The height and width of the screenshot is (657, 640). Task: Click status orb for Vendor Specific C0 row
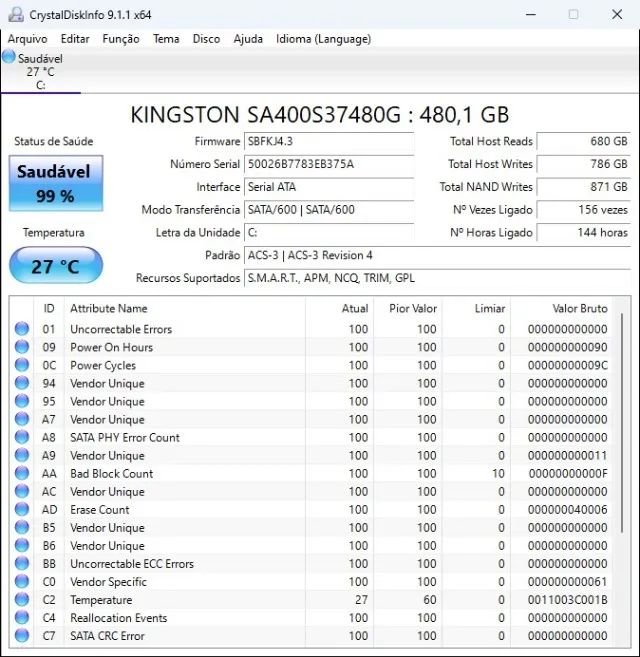click(x=22, y=581)
